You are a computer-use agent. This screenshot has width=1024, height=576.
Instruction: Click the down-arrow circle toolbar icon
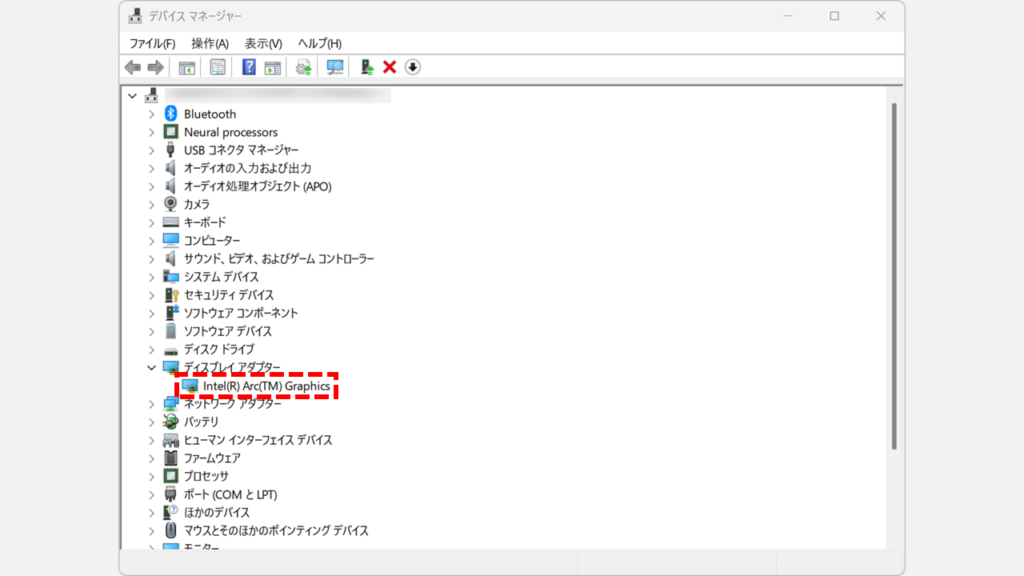click(x=413, y=67)
